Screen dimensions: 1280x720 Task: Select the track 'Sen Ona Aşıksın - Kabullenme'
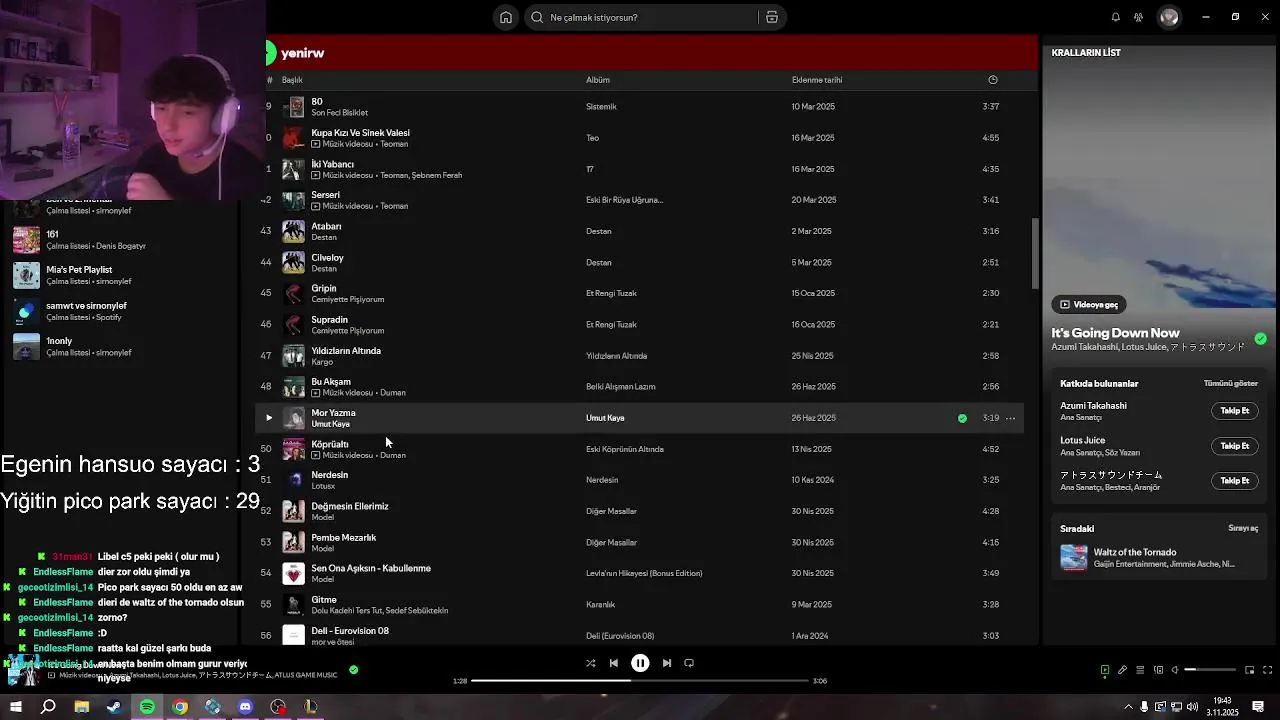coord(371,568)
